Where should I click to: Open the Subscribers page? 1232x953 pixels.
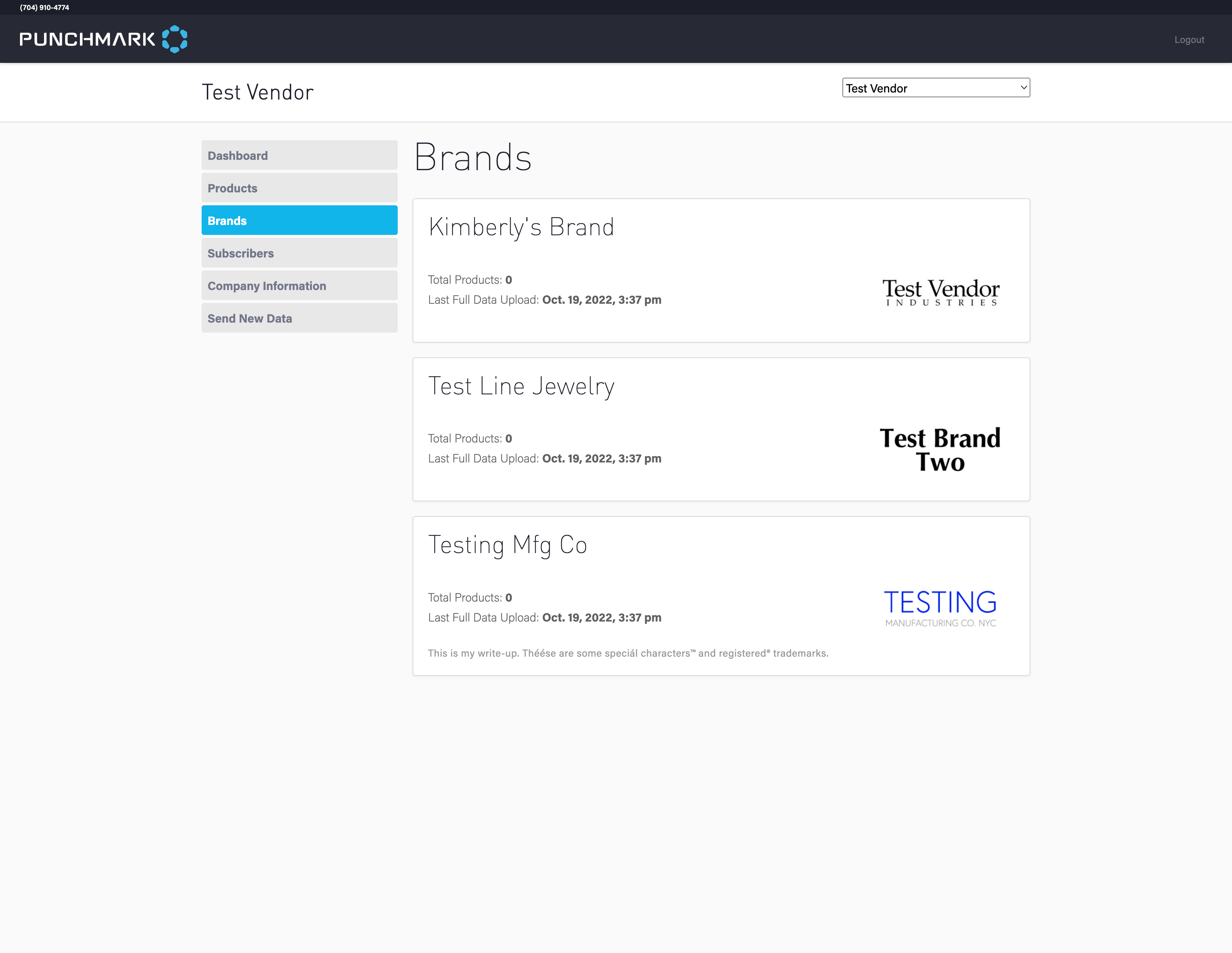[299, 253]
